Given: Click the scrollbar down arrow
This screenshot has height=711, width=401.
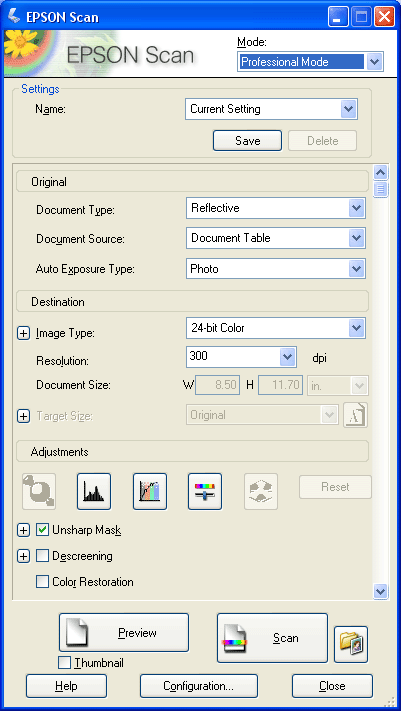Looking at the screenshot, I should pos(380,591).
